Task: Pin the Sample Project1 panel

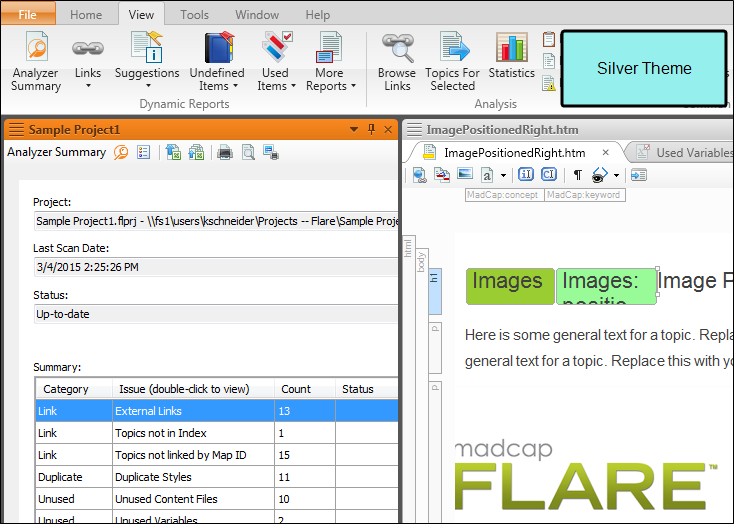Action: (371, 129)
